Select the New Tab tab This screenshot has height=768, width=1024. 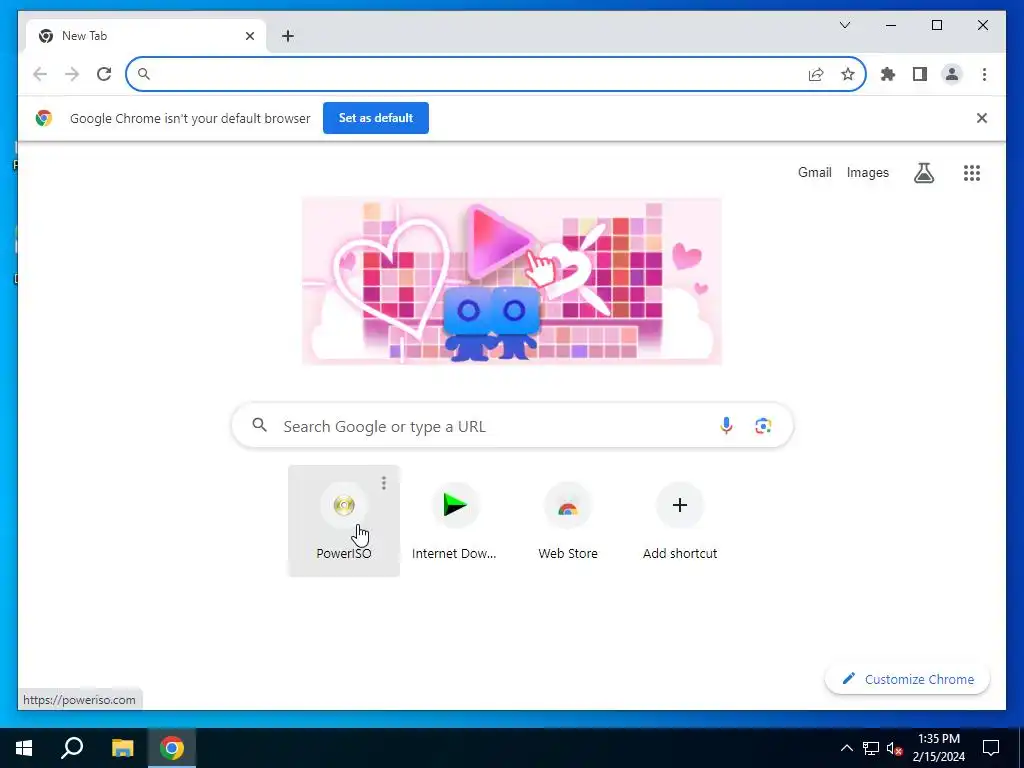click(x=146, y=36)
